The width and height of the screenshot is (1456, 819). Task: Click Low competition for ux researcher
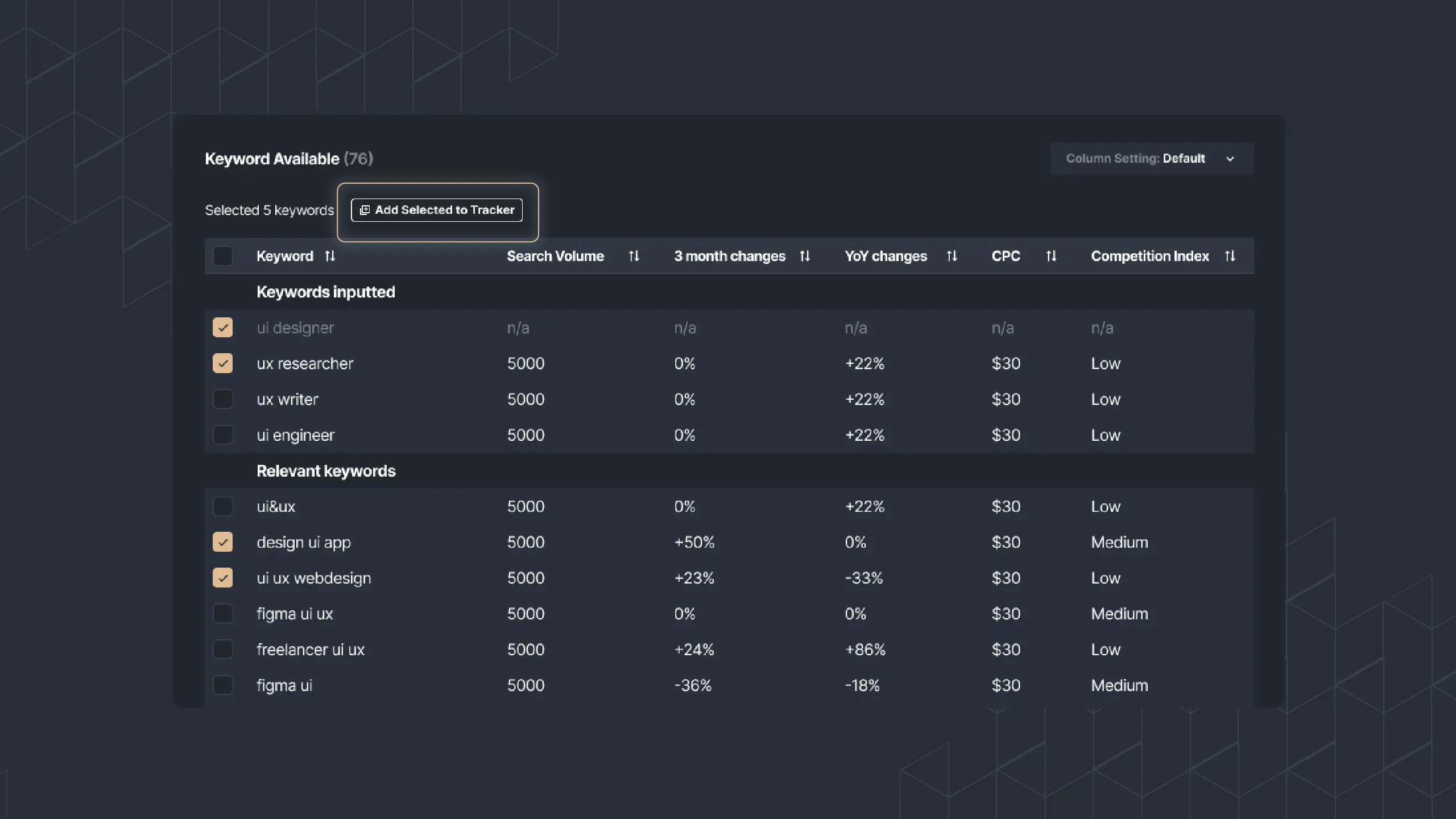click(x=1106, y=363)
